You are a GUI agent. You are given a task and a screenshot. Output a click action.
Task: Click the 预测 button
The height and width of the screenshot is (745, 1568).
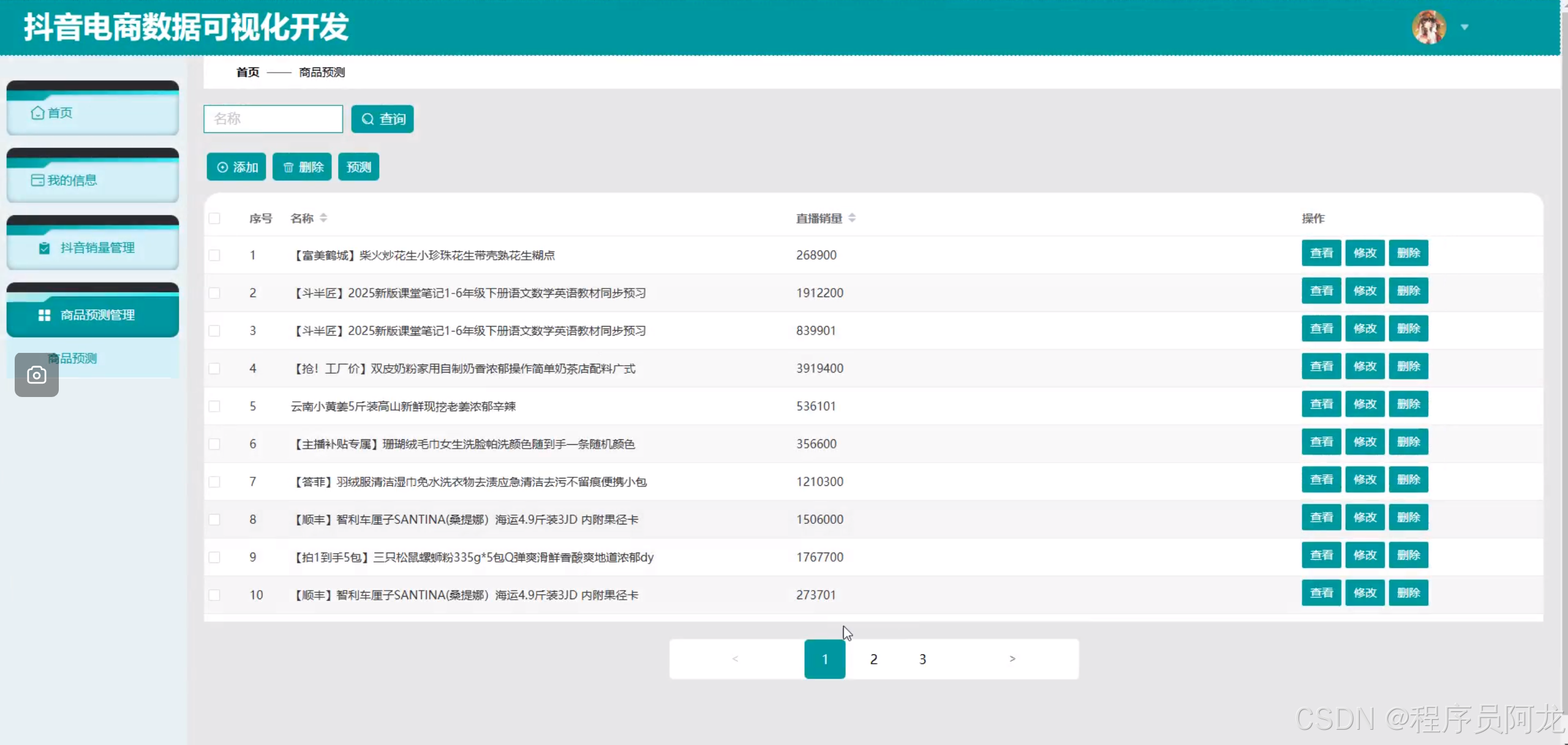coord(358,167)
